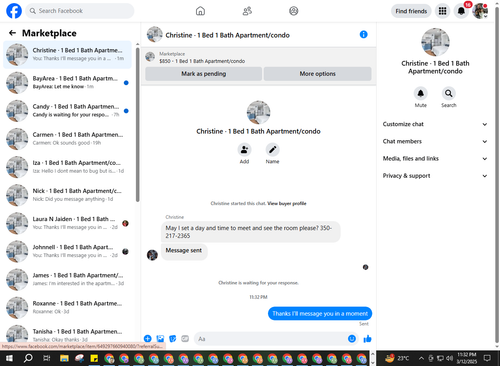Open James conversation in the list
Viewport: 500px width, 366px height.
(x=67, y=279)
